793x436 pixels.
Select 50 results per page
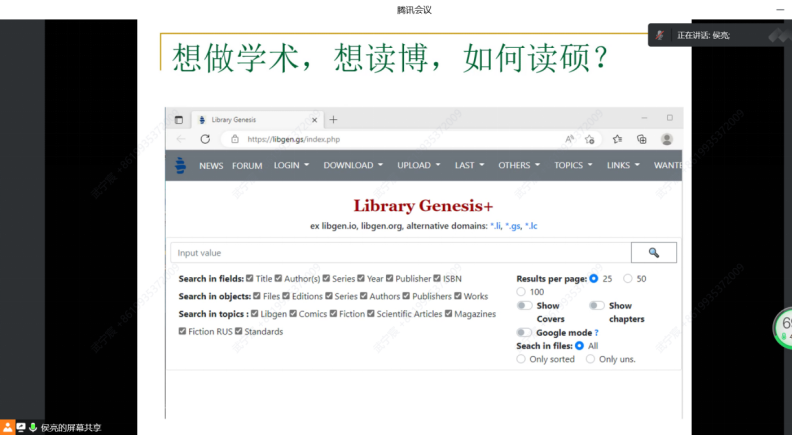pos(628,279)
